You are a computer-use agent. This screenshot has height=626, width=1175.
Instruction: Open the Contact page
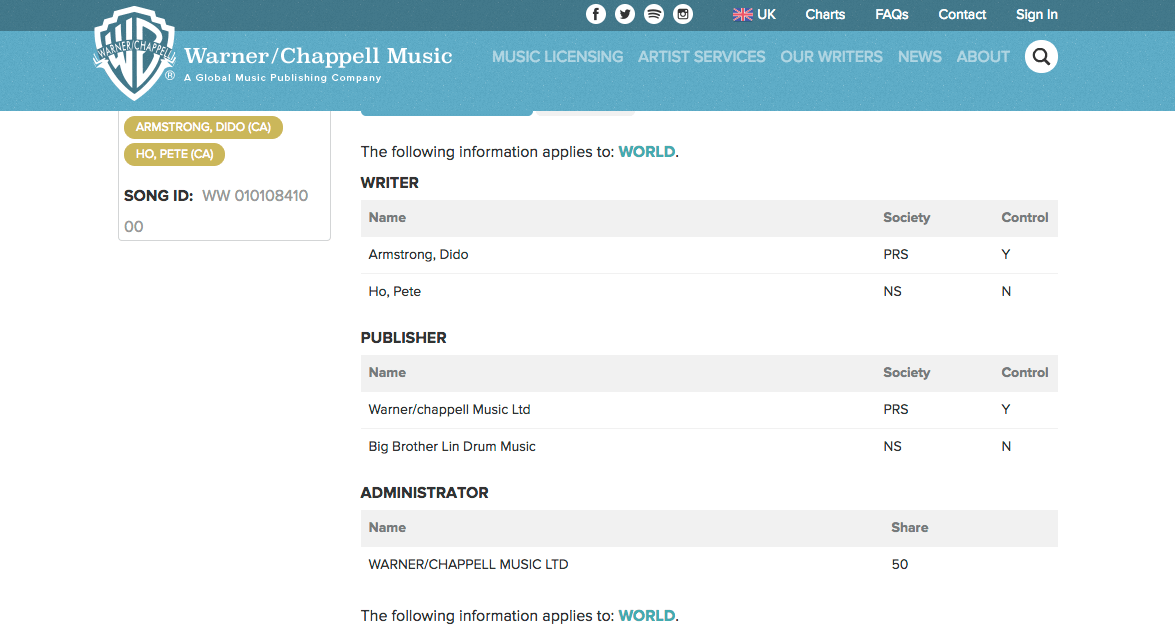962,14
